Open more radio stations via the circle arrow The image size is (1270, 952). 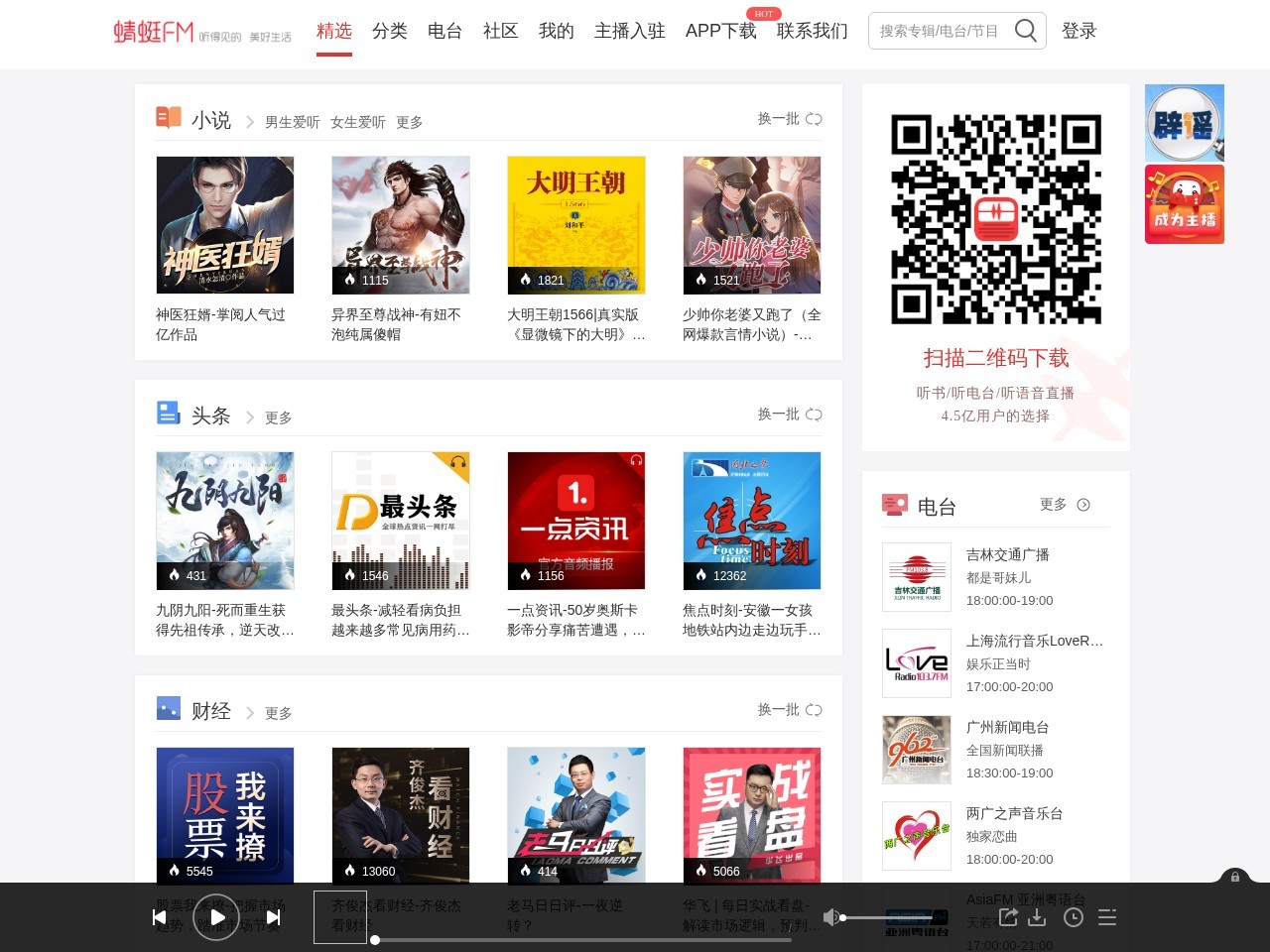coord(1084,505)
